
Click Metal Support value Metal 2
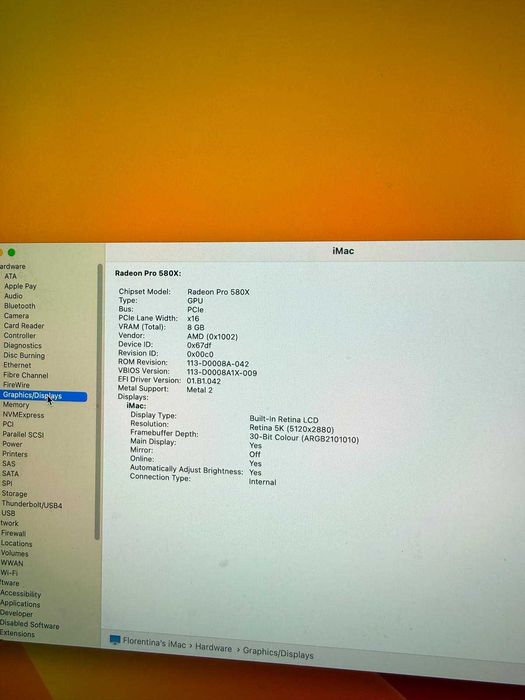[200, 390]
